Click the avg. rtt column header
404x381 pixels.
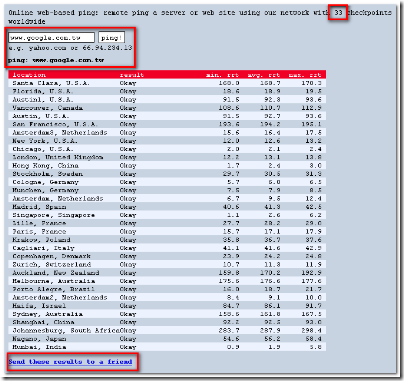click(x=264, y=75)
